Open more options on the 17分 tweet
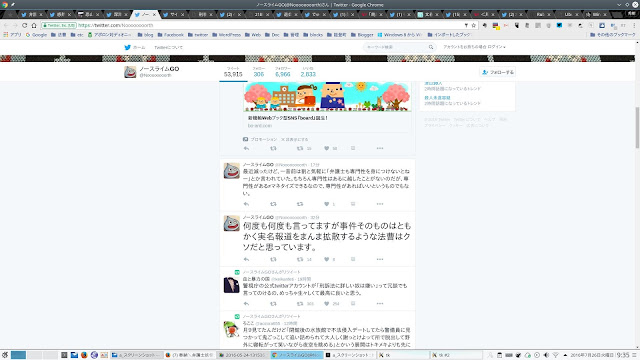The image size is (640, 360). (380, 204)
